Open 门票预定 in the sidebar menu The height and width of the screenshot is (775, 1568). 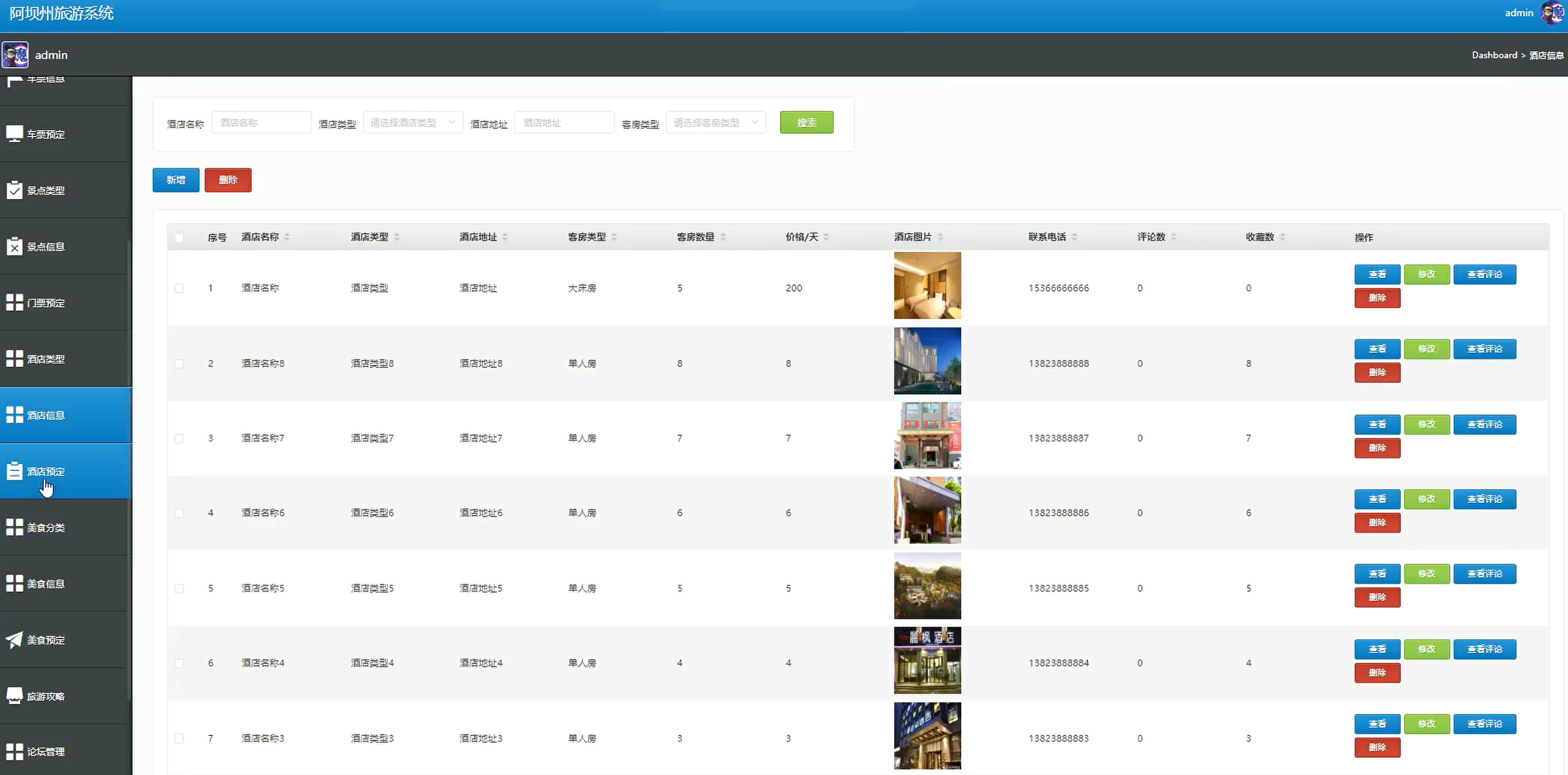click(66, 303)
